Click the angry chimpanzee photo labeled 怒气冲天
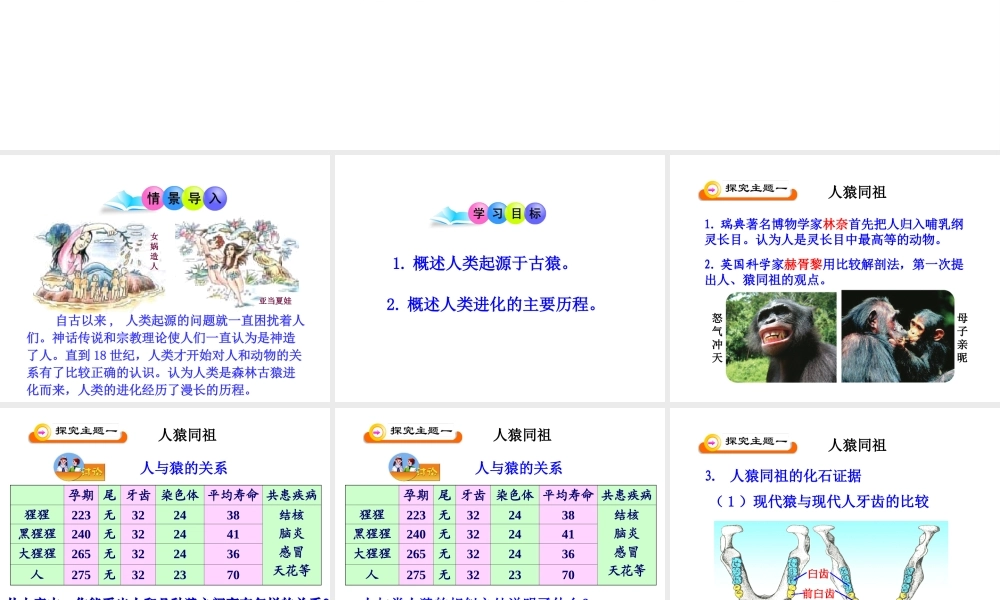 pyautogui.click(x=781, y=337)
